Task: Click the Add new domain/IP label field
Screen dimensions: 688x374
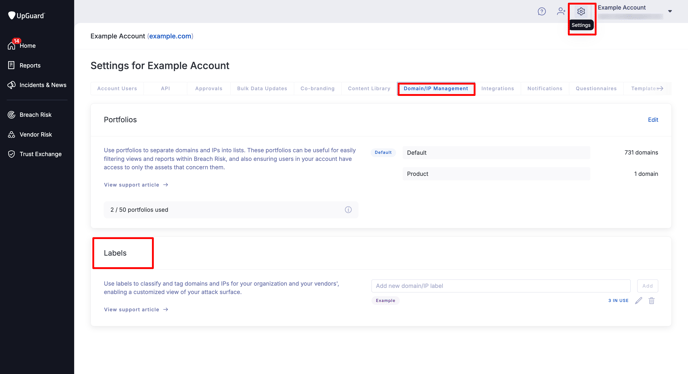Action: click(501, 286)
